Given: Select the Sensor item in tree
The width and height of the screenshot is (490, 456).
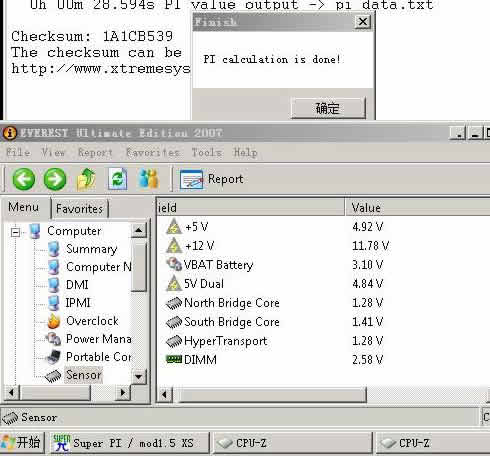Looking at the screenshot, I should click(x=74, y=375).
